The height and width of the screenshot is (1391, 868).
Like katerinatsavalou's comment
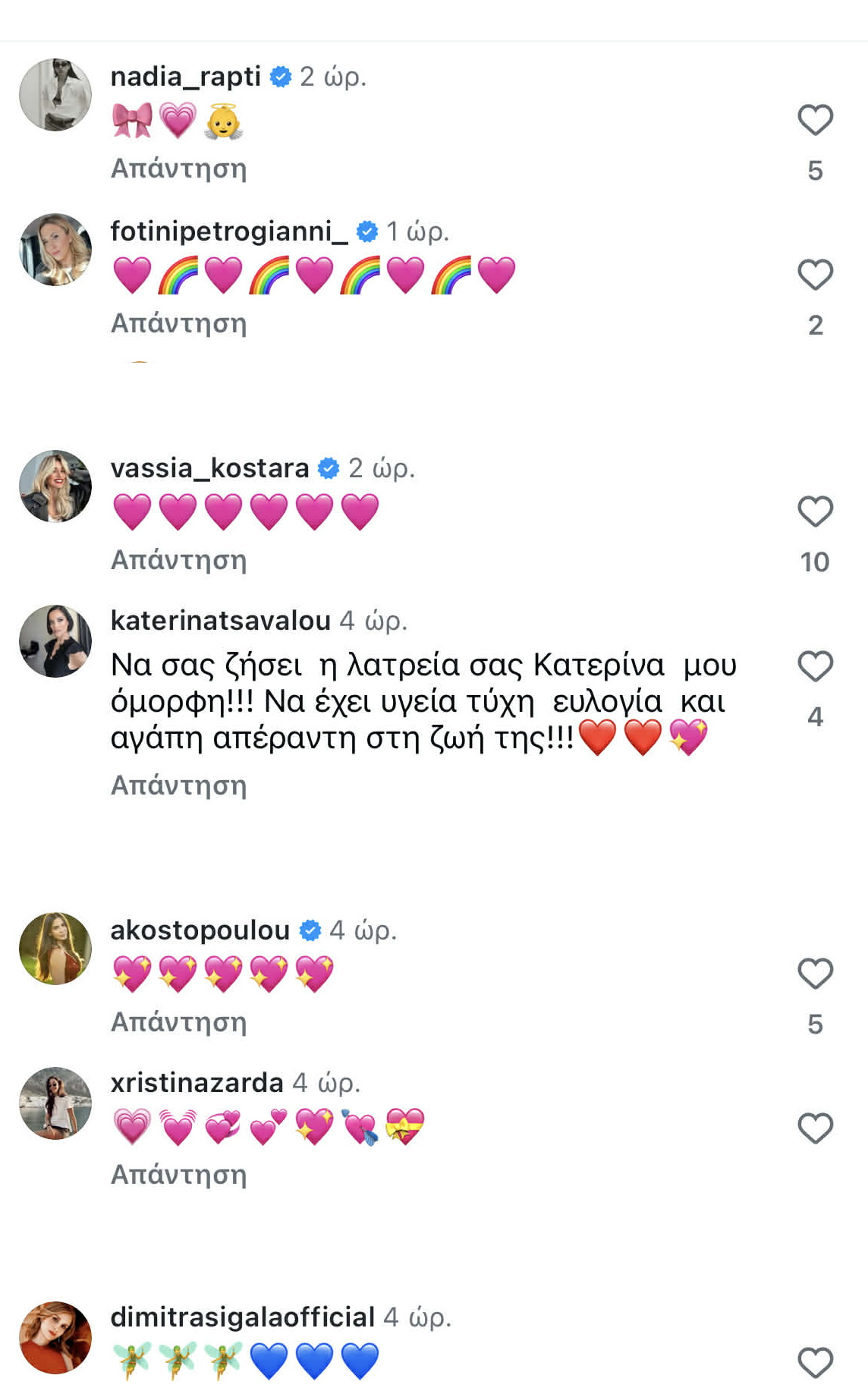click(815, 666)
